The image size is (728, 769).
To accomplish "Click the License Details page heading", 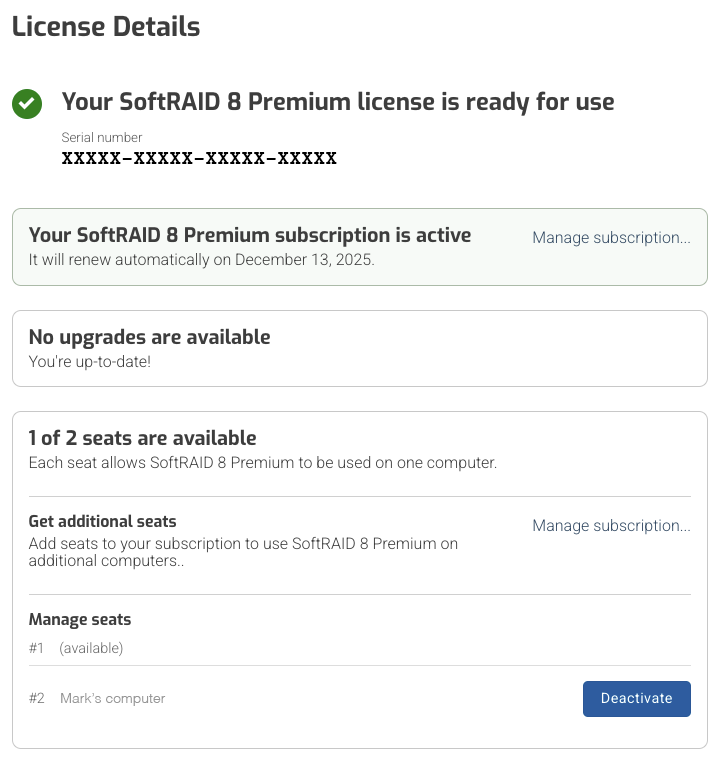I will click(106, 27).
